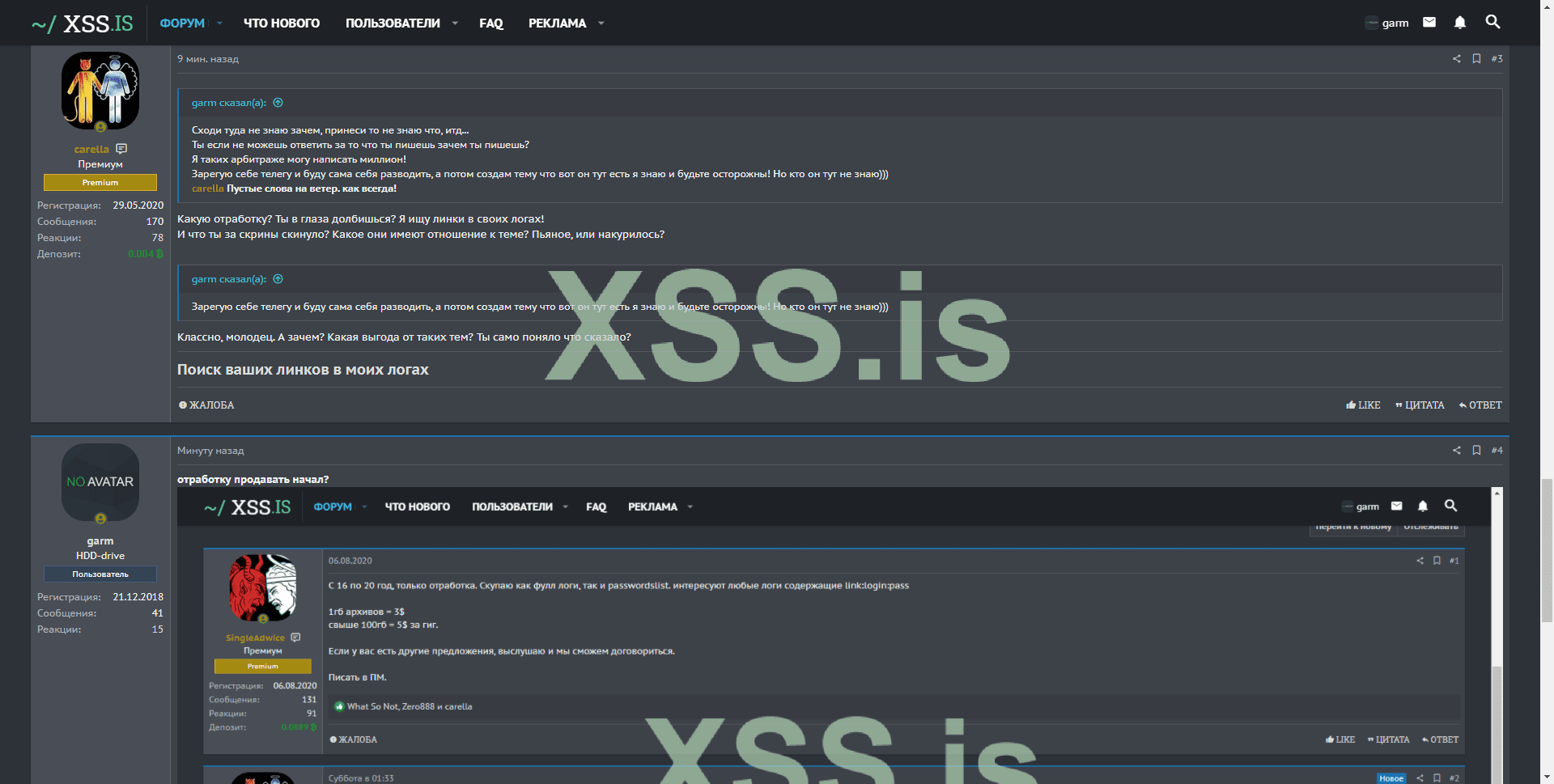Share post #3 using its share icon
Screen dimensions: 1554x784
(1457, 59)
